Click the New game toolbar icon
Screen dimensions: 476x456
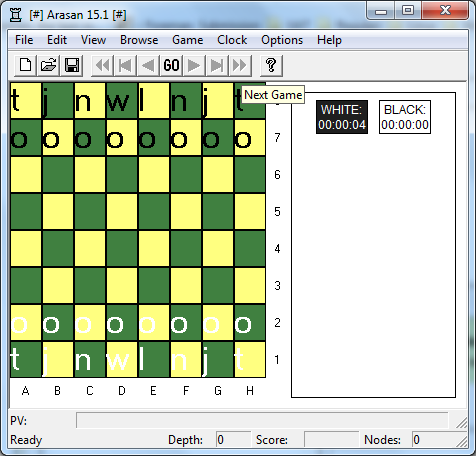point(26,65)
